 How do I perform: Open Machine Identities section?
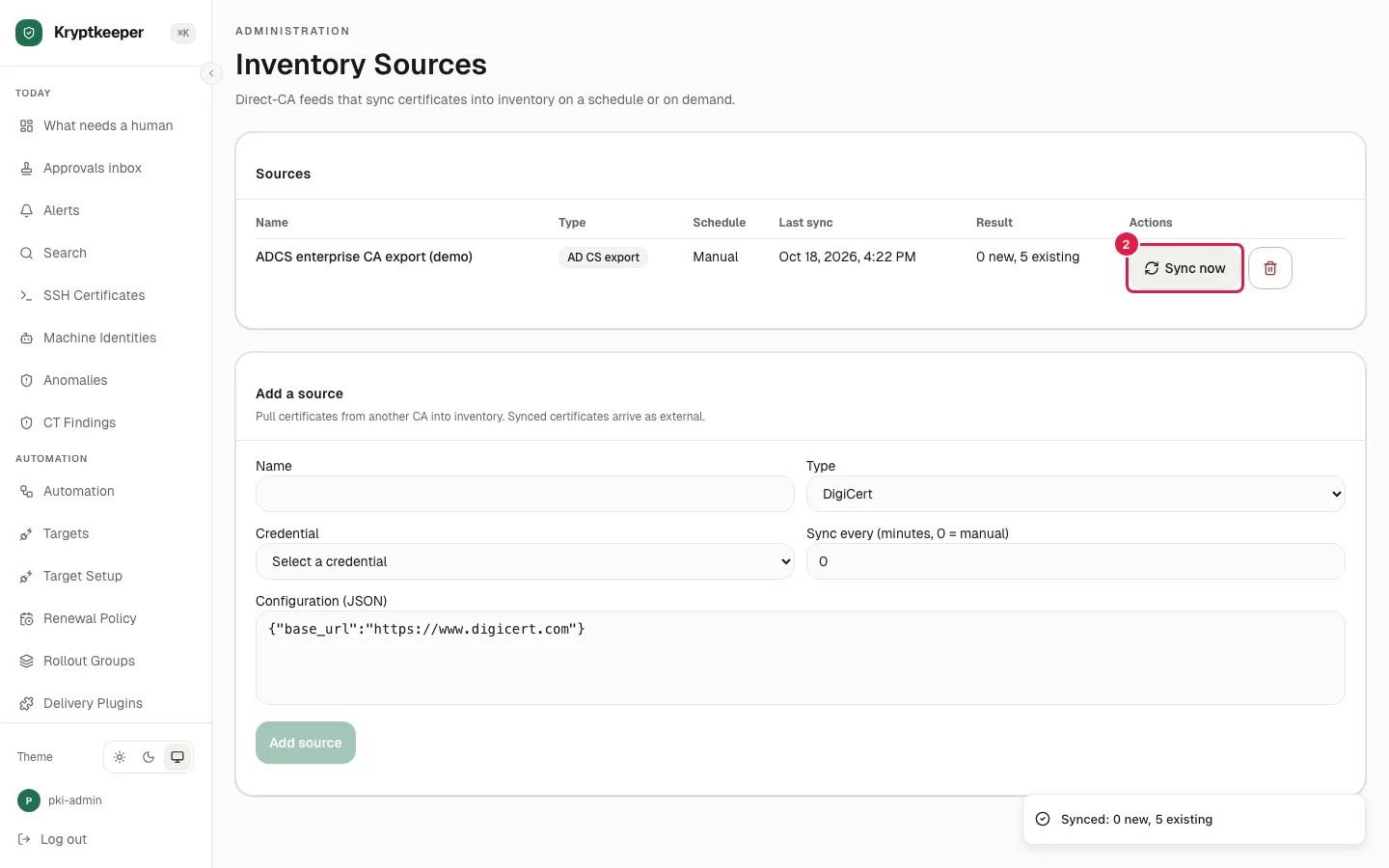(x=106, y=338)
